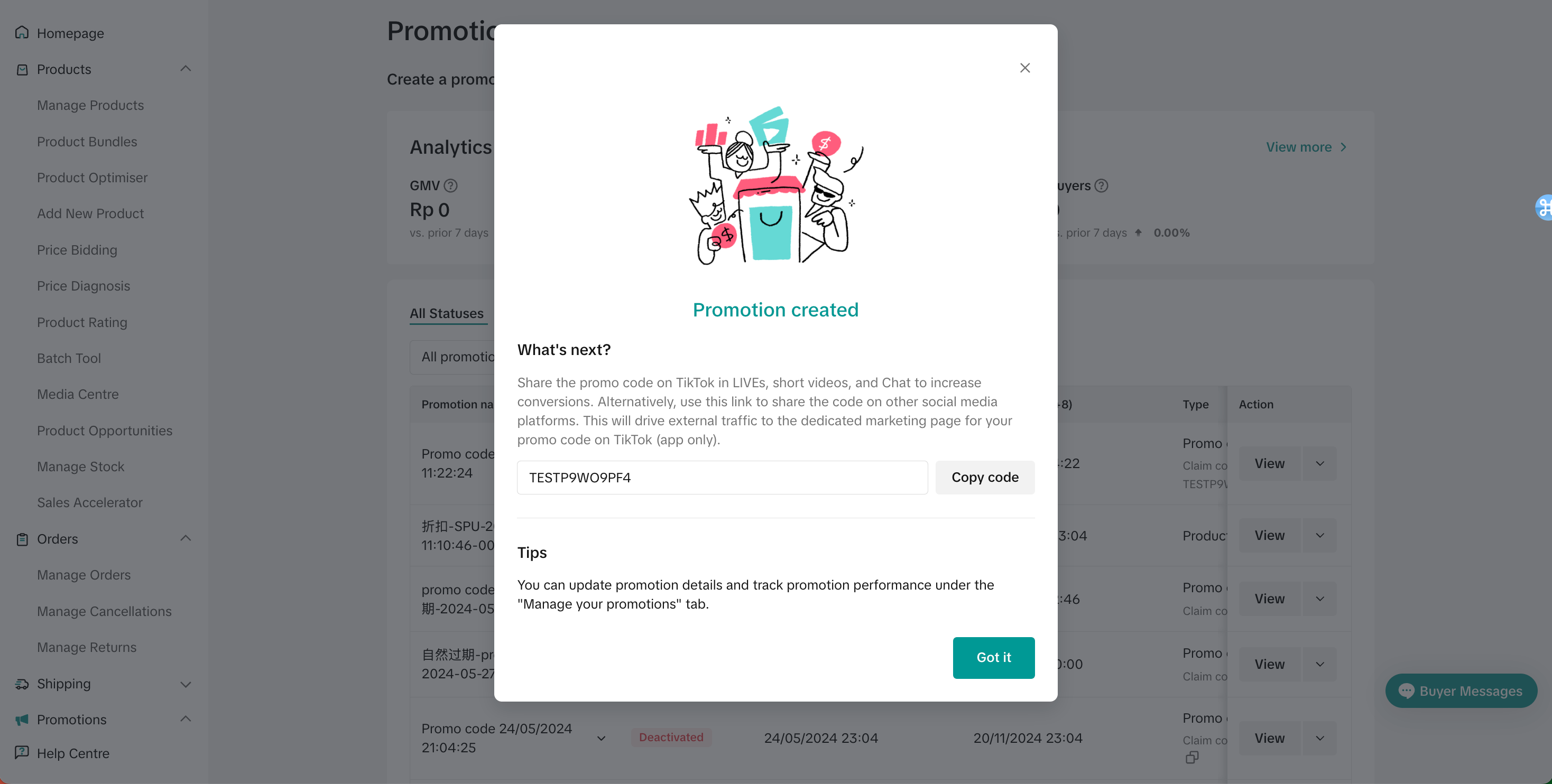Open dropdown next to first View button

(x=1319, y=464)
